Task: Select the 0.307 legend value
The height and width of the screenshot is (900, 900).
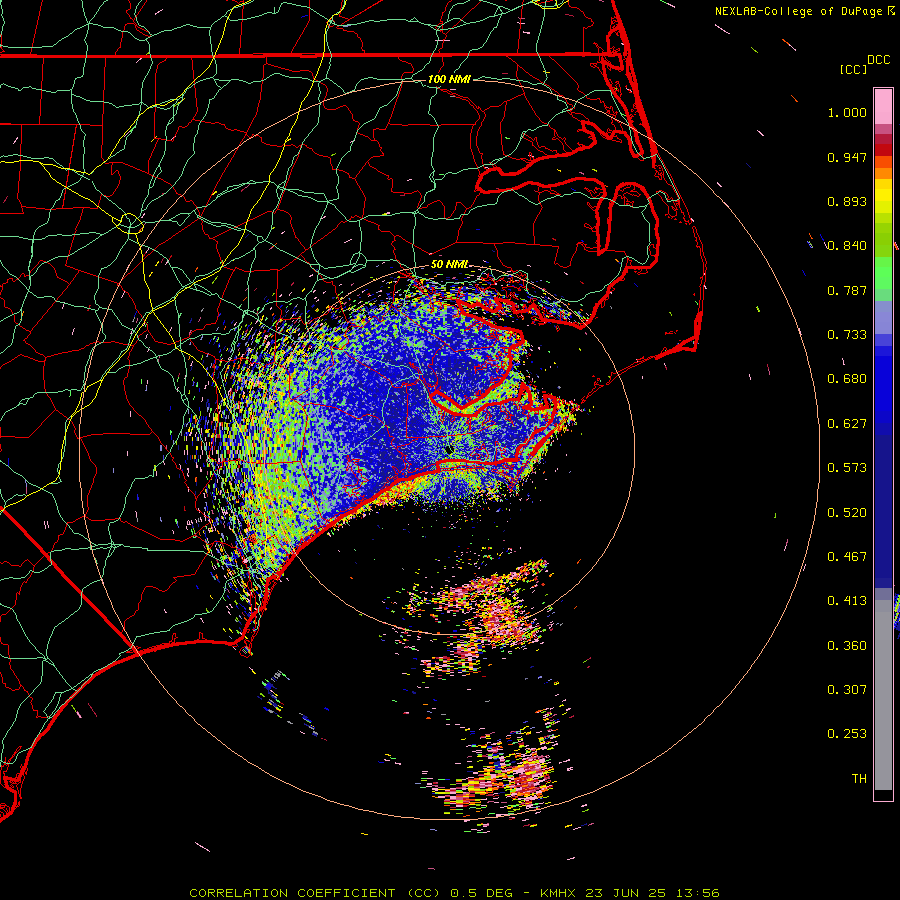Action: click(x=847, y=690)
